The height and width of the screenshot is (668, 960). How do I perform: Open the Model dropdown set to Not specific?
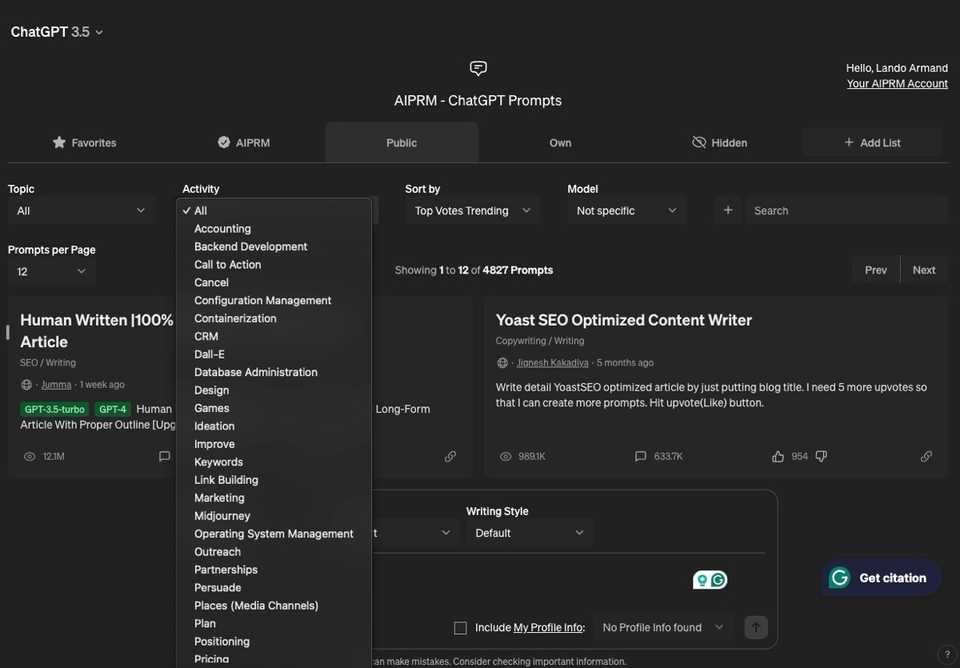click(627, 211)
